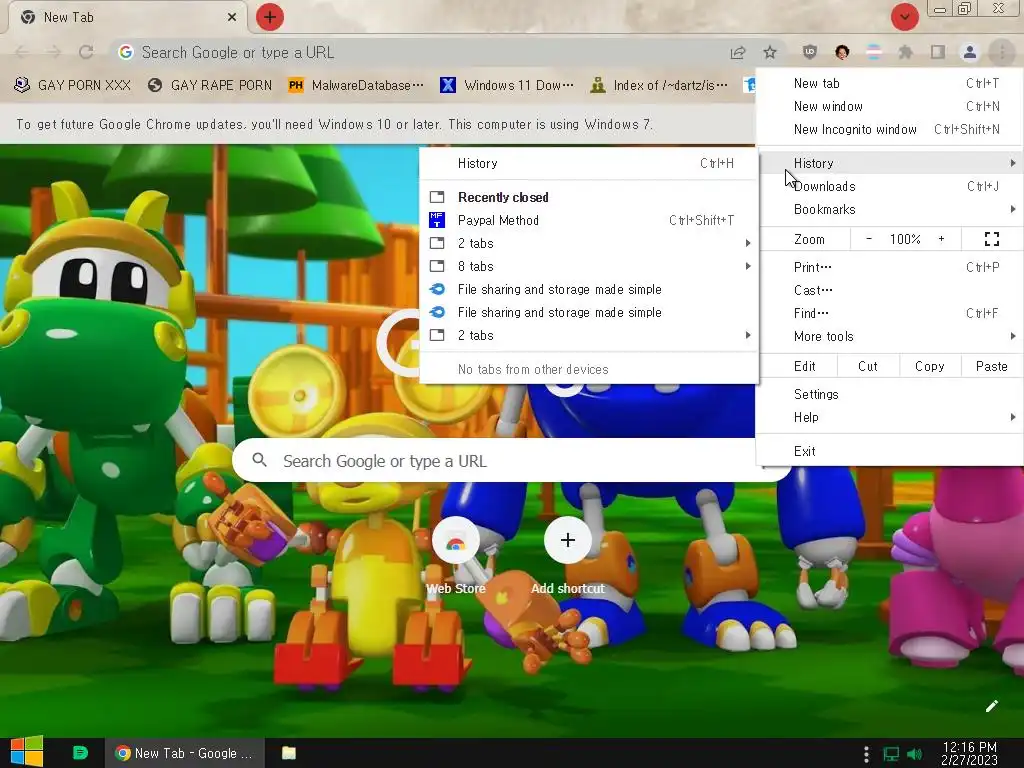
Task: Open Downloads from the Chrome menu
Action: [890, 186]
